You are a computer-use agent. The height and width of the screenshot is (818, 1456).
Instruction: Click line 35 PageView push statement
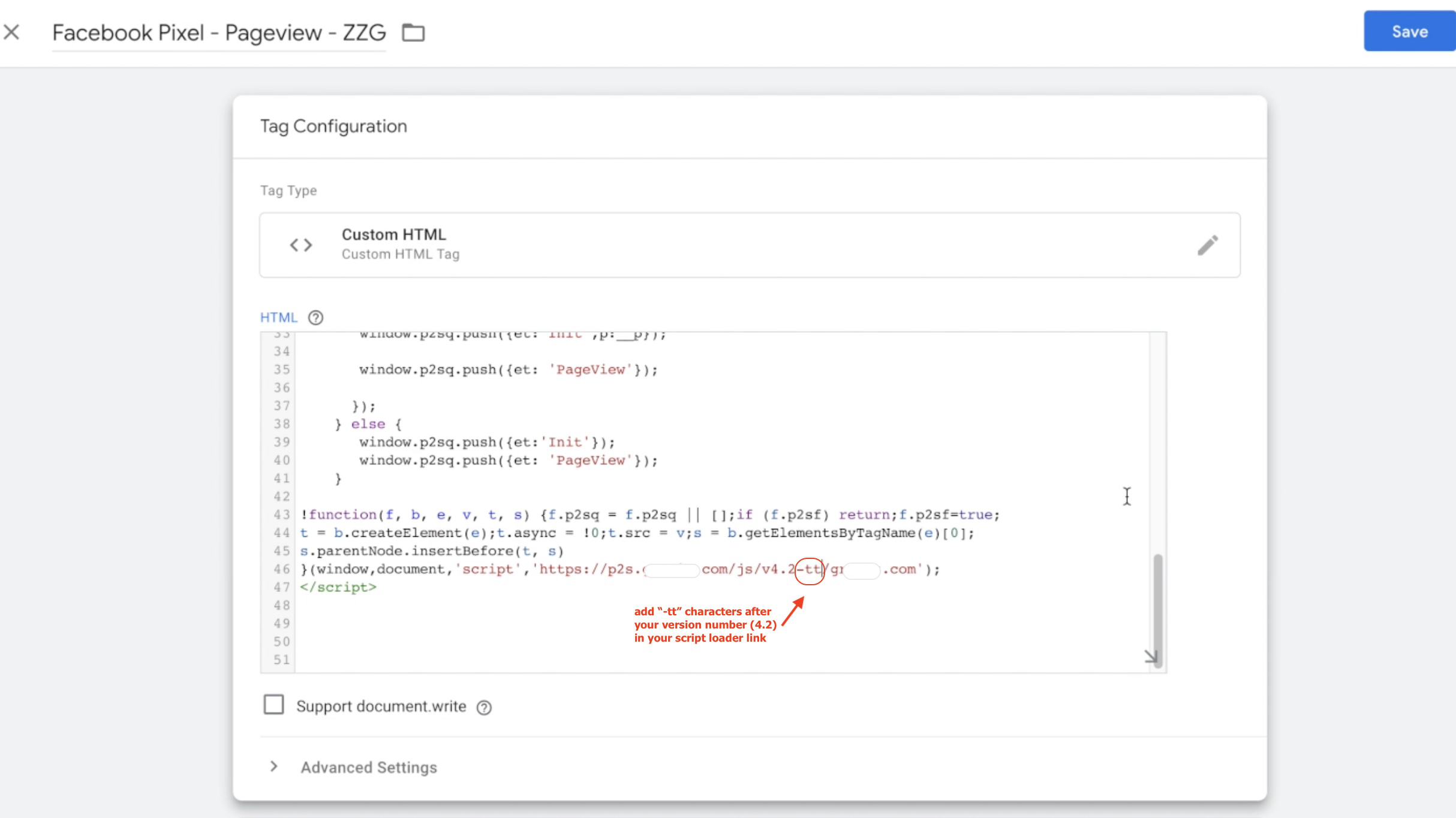pyautogui.click(x=509, y=369)
